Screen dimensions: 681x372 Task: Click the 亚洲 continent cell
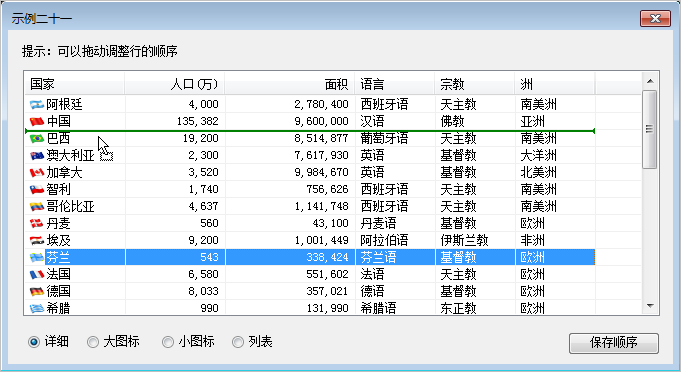click(x=532, y=122)
